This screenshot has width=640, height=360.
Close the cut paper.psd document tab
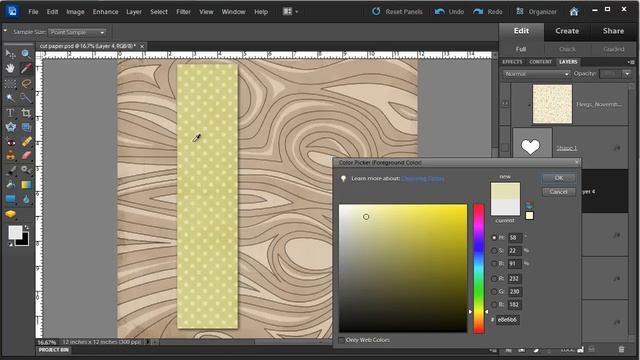(x=142, y=46)
